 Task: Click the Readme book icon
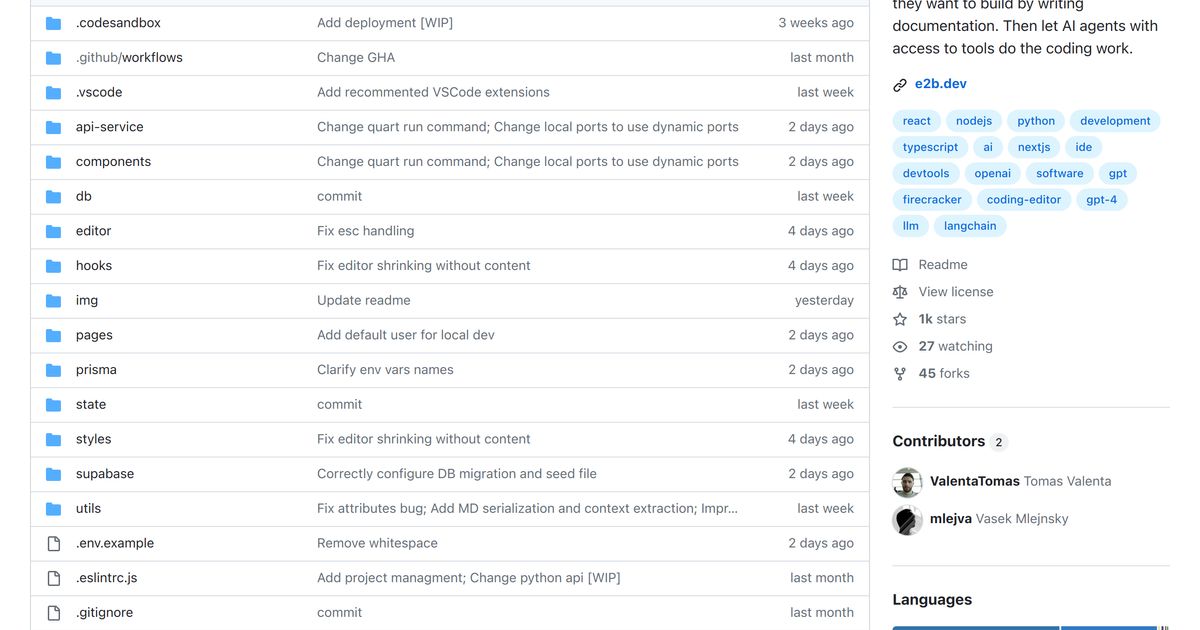[x=901, y=264]
